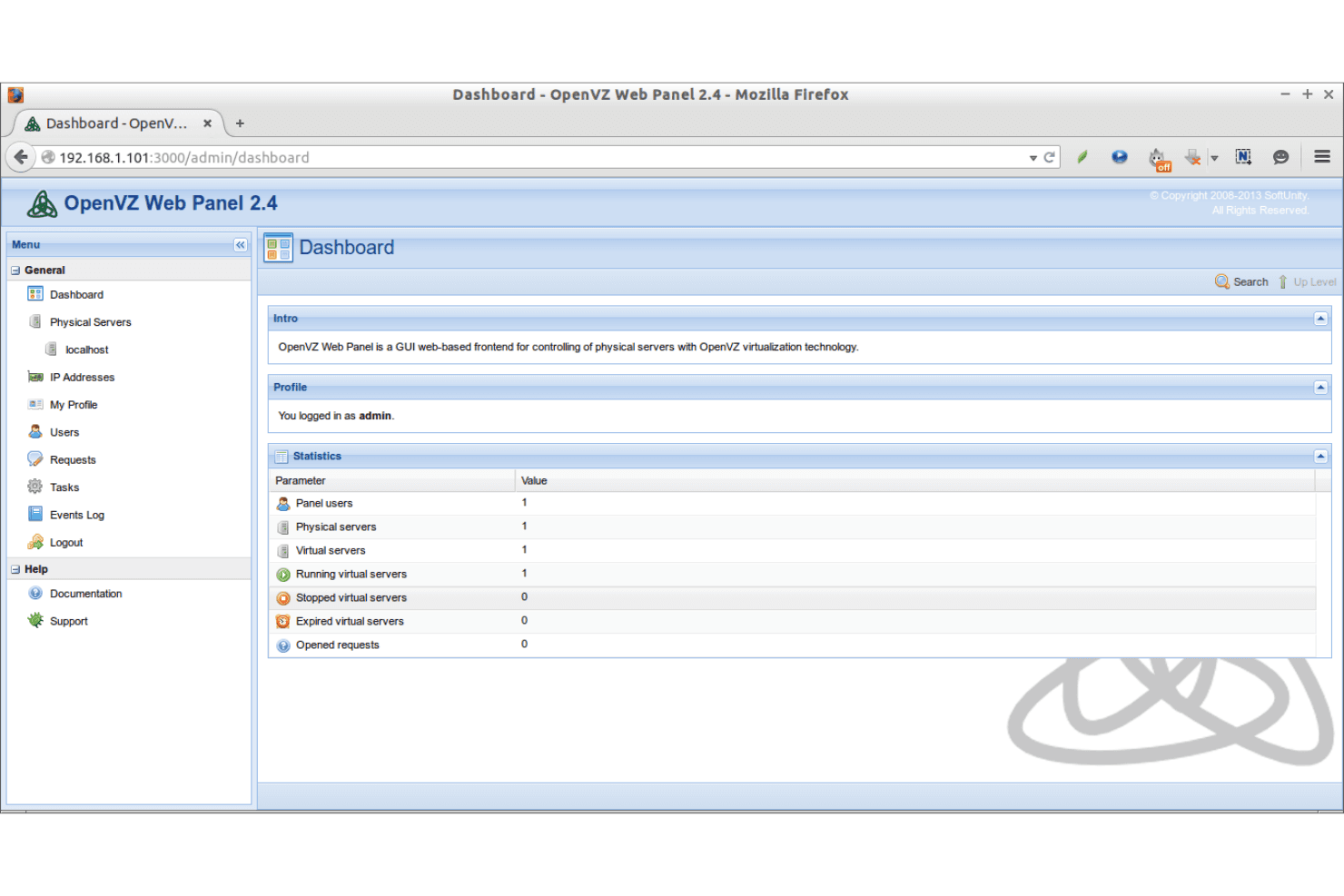1344x896 pixels.
Task: Click the Logout link in the sidebar
Action: (x=66, y=543)
